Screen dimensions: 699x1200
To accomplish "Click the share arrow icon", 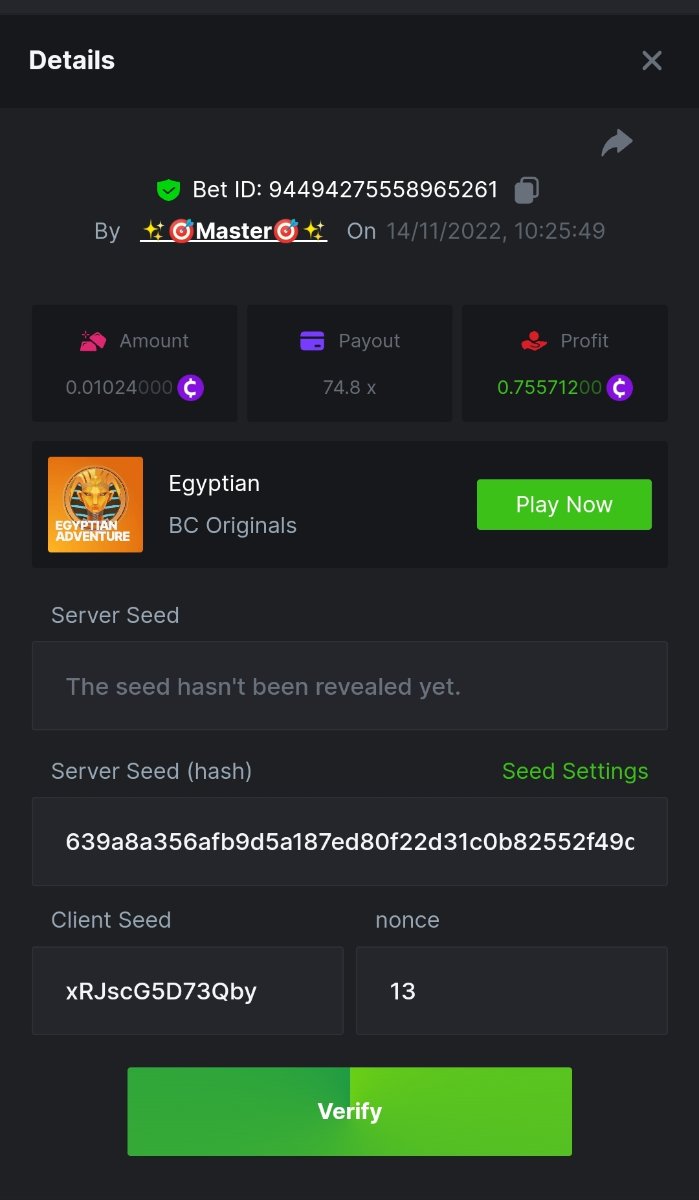I will coord(617,143).
